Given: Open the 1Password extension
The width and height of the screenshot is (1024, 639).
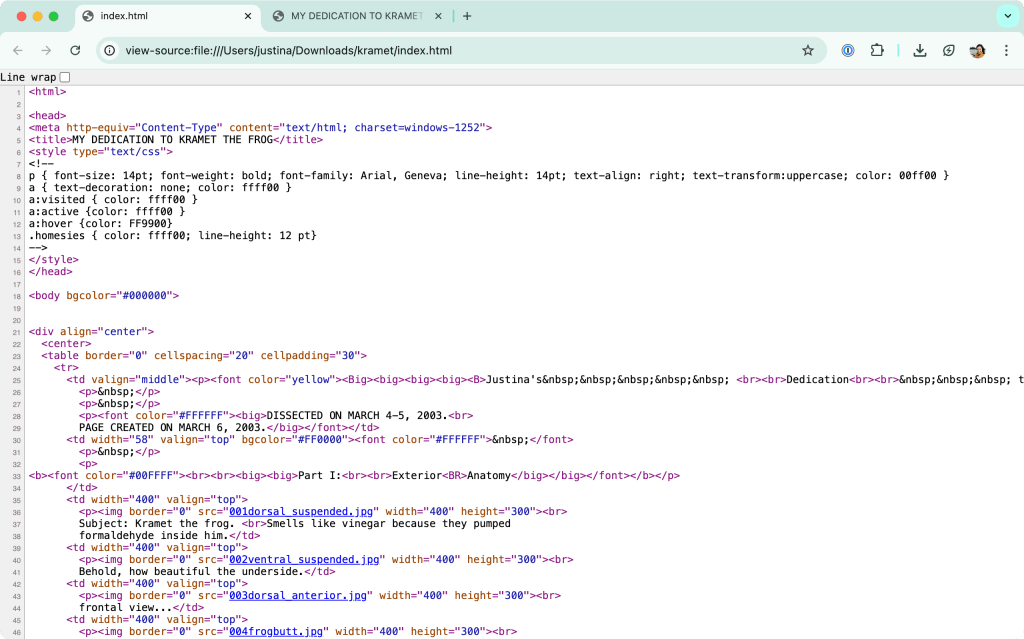Looking at the screenshot, I should 848,50.
